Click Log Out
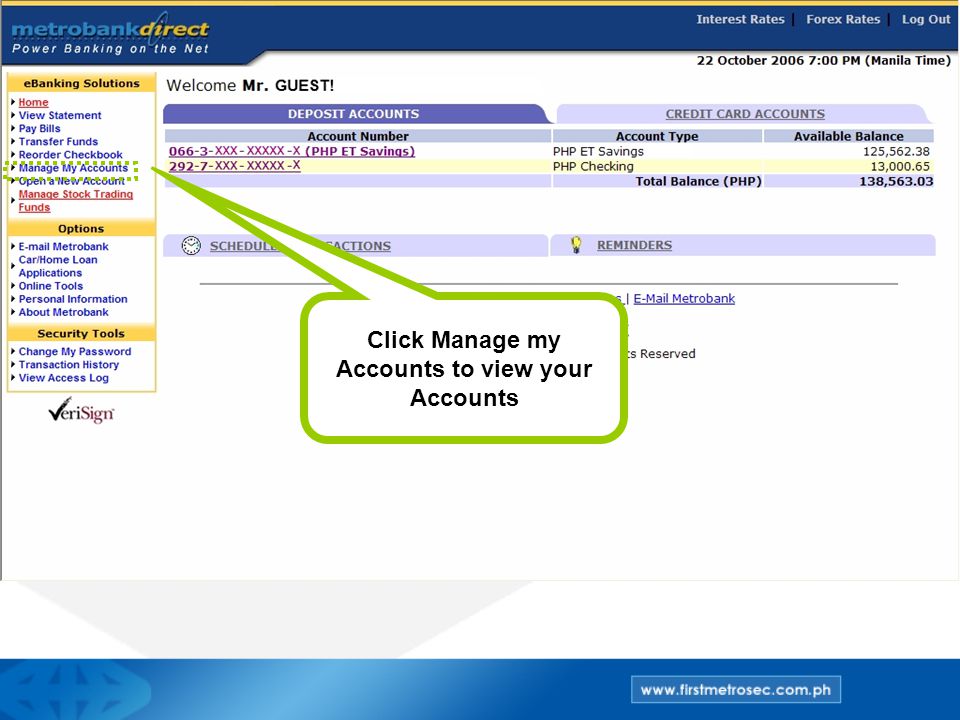Screen dimensions: 960x720 coord(926,19)
